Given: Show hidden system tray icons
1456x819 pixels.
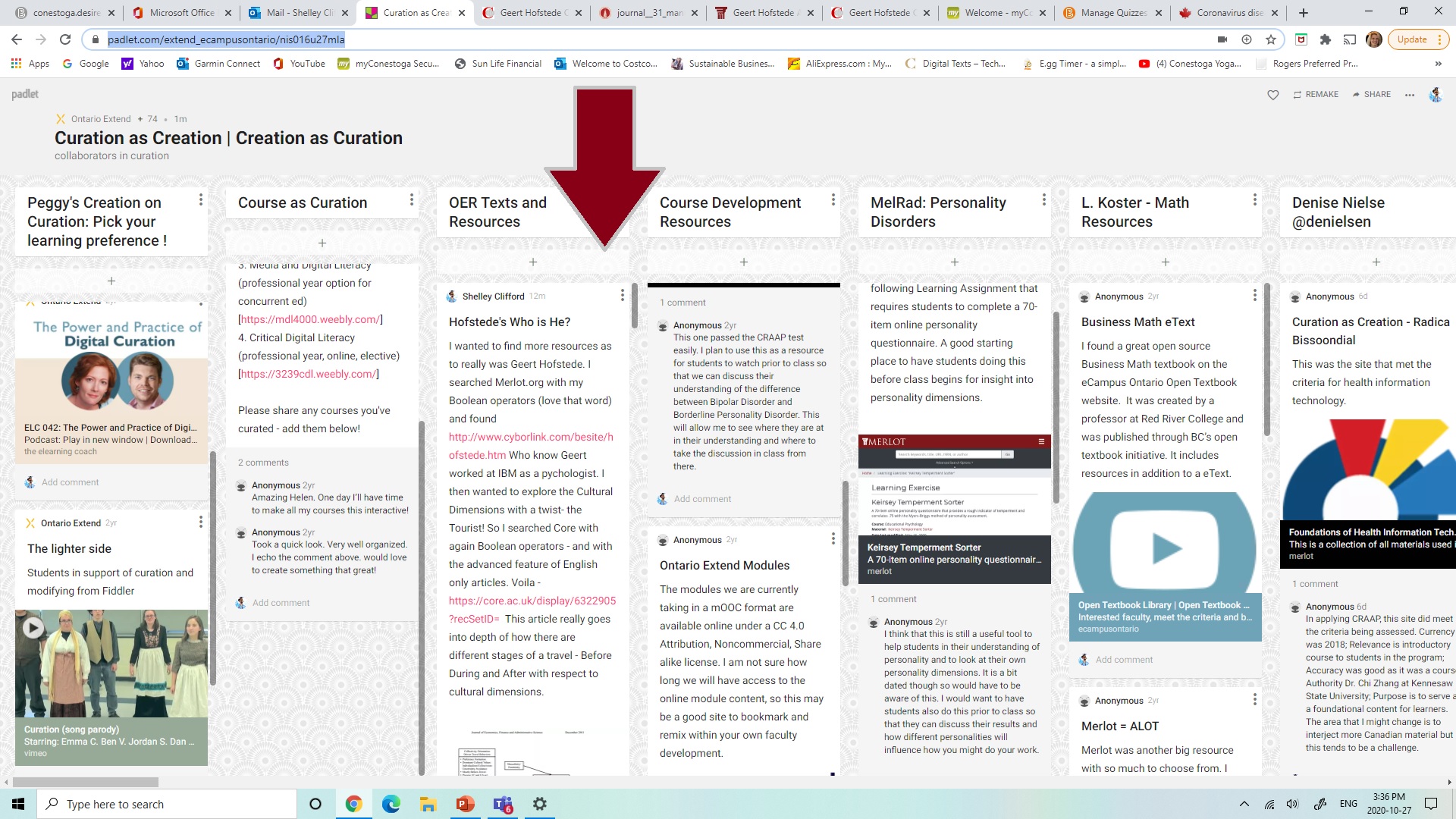Looking at the screenshot, I should (1244, 804).
